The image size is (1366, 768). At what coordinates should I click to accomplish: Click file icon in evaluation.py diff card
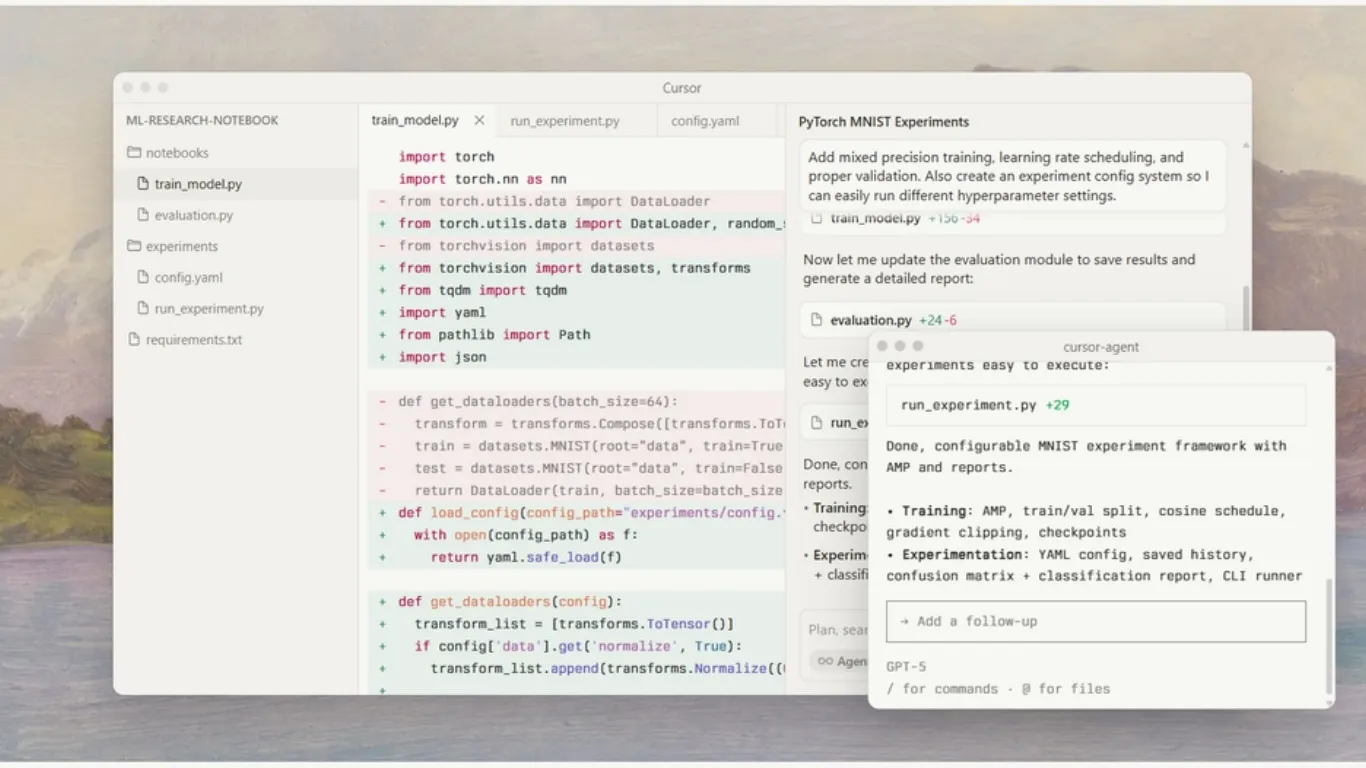[x=817, y=320]
